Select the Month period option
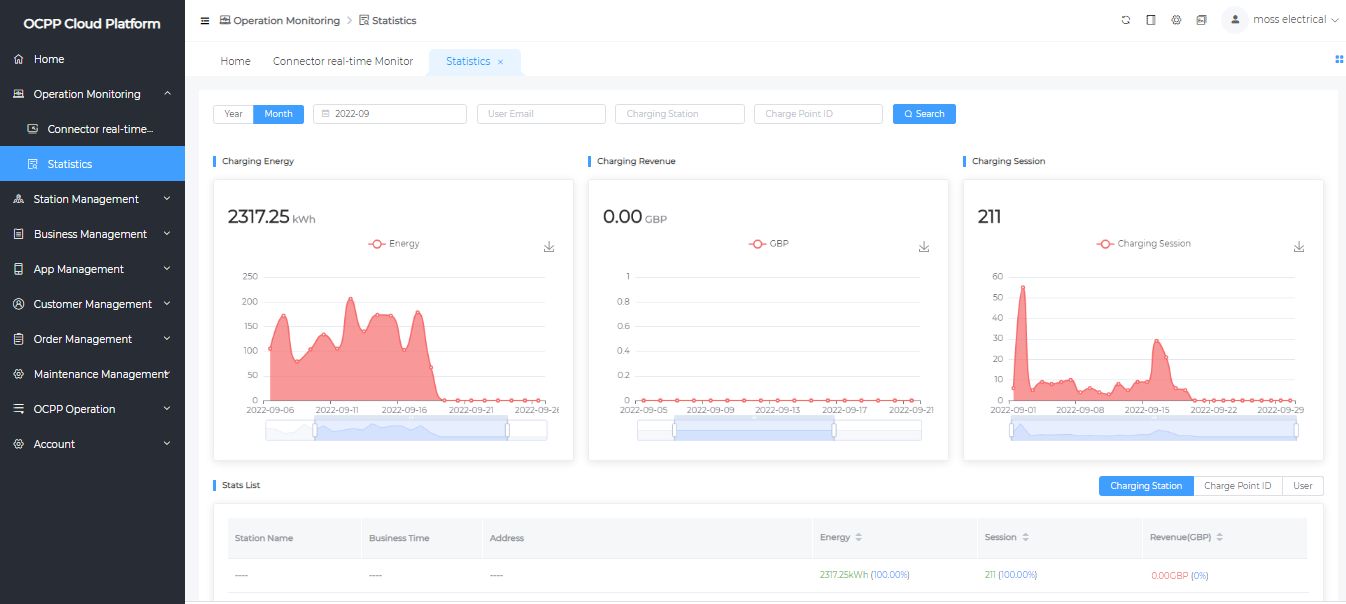This screenshot has width=1346, height=604. (279, 114)
